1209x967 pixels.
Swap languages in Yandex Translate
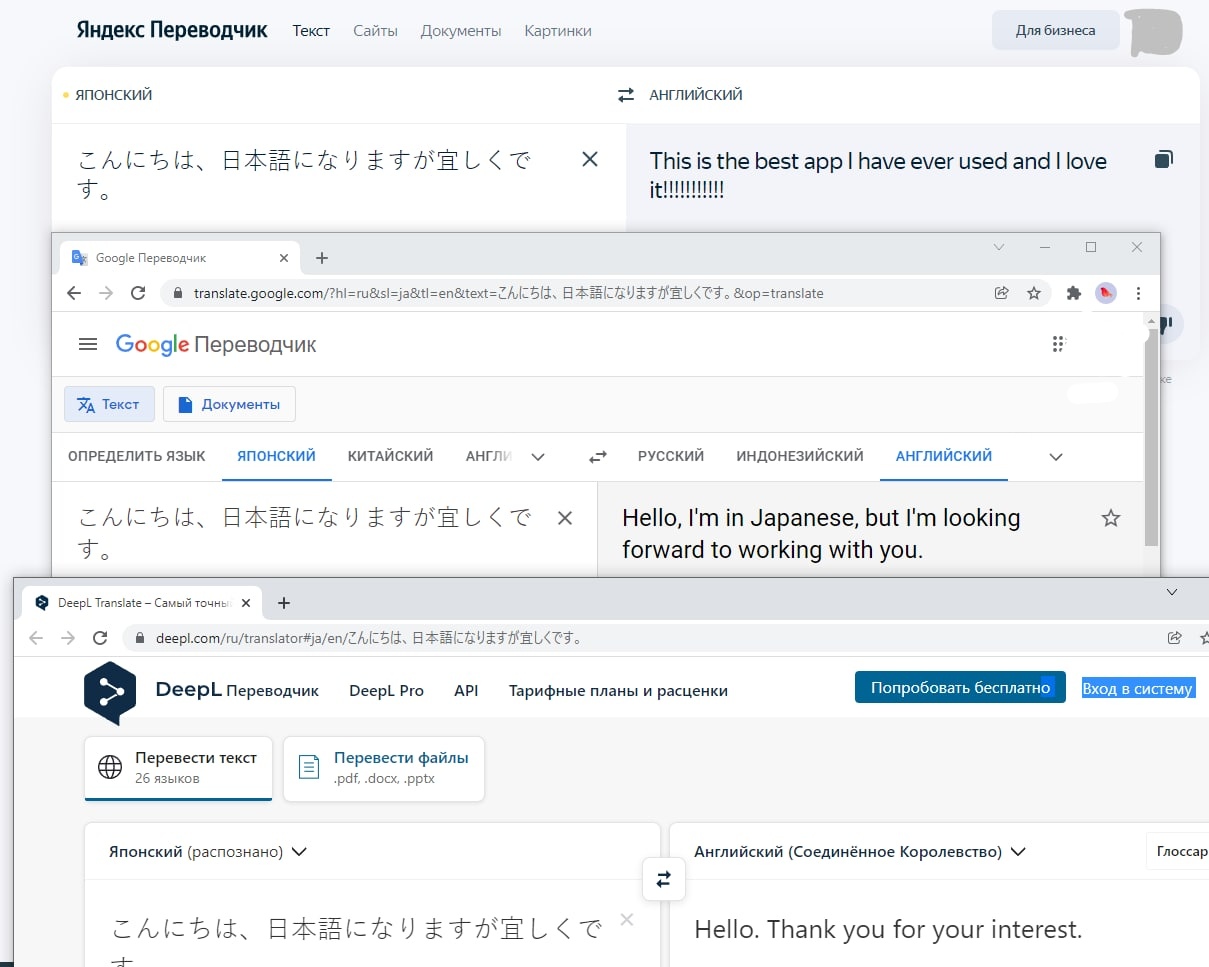[626, 95]
